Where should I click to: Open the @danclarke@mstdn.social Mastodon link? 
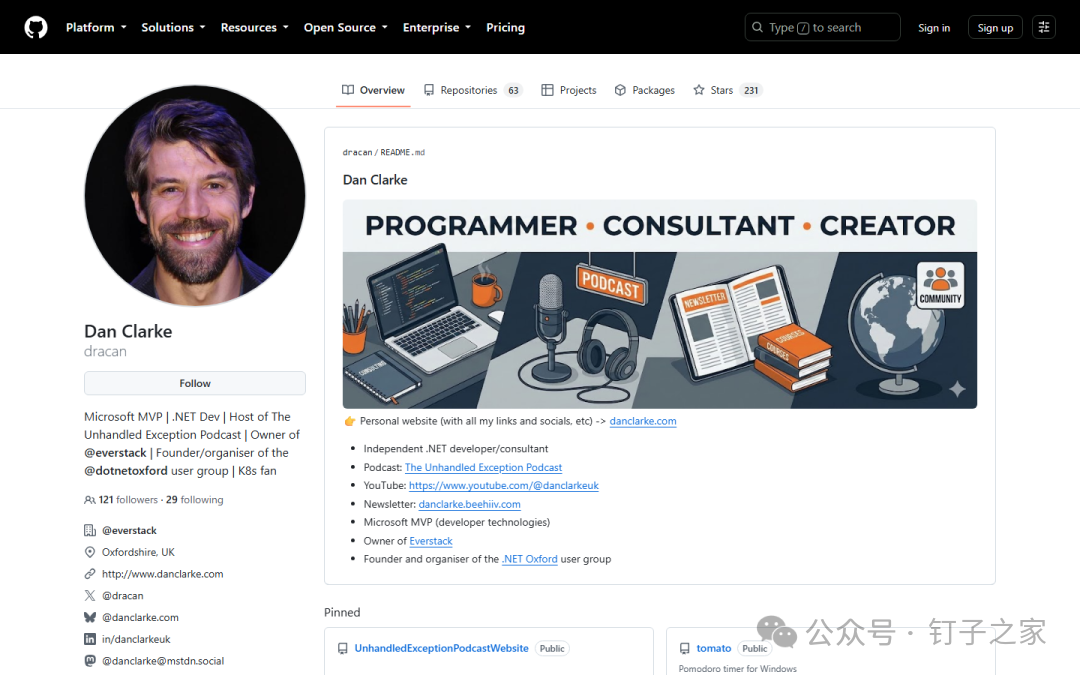point(163,661)
